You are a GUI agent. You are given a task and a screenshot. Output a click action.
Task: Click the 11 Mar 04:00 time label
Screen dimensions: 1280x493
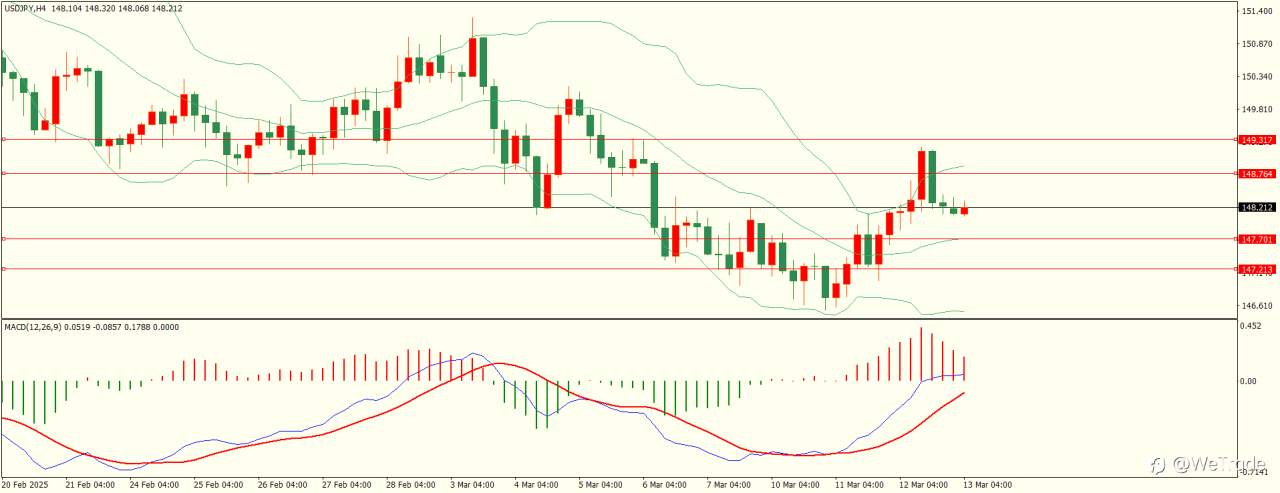point(860,485)
